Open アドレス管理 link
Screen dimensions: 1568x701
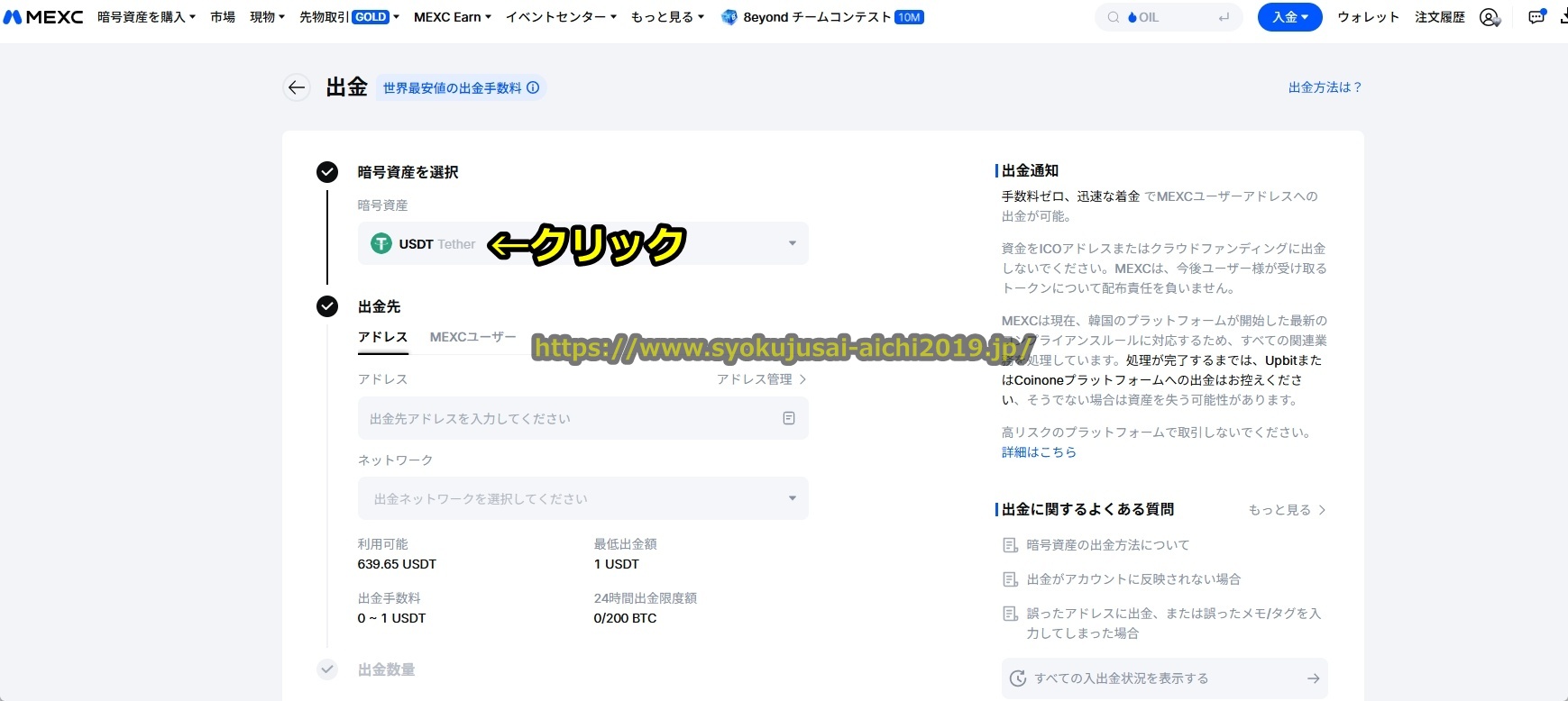tap(761, 379)
